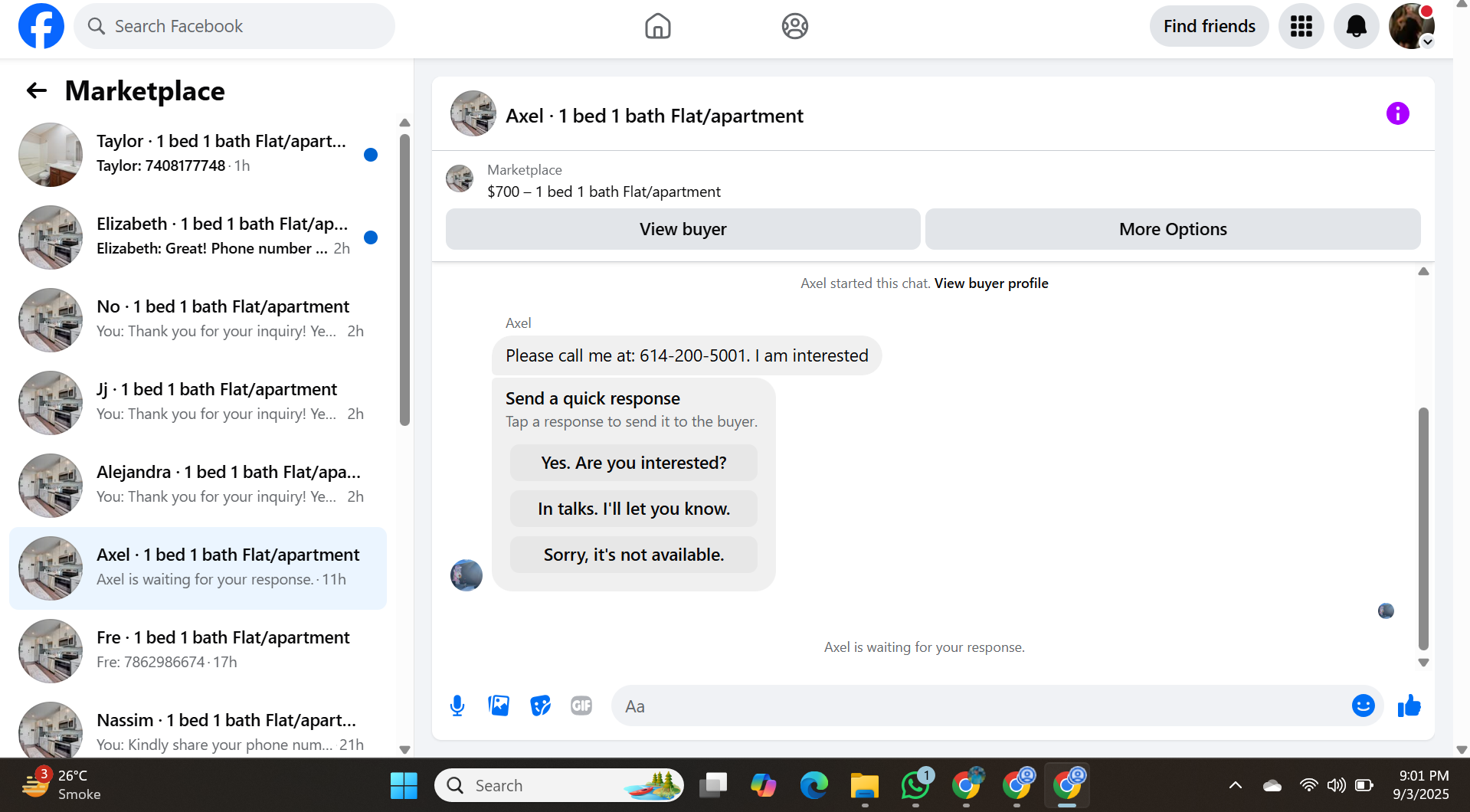The image size is (1470, 812).
Task: Choose a sticker from the sticker icon
Action: coord(540,706)
